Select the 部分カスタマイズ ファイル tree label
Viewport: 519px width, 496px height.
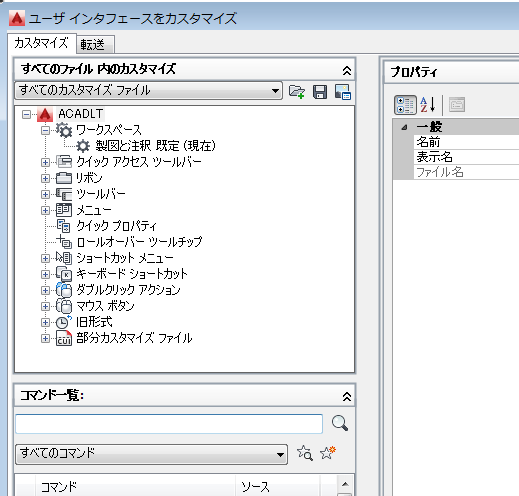pos(134,338)
